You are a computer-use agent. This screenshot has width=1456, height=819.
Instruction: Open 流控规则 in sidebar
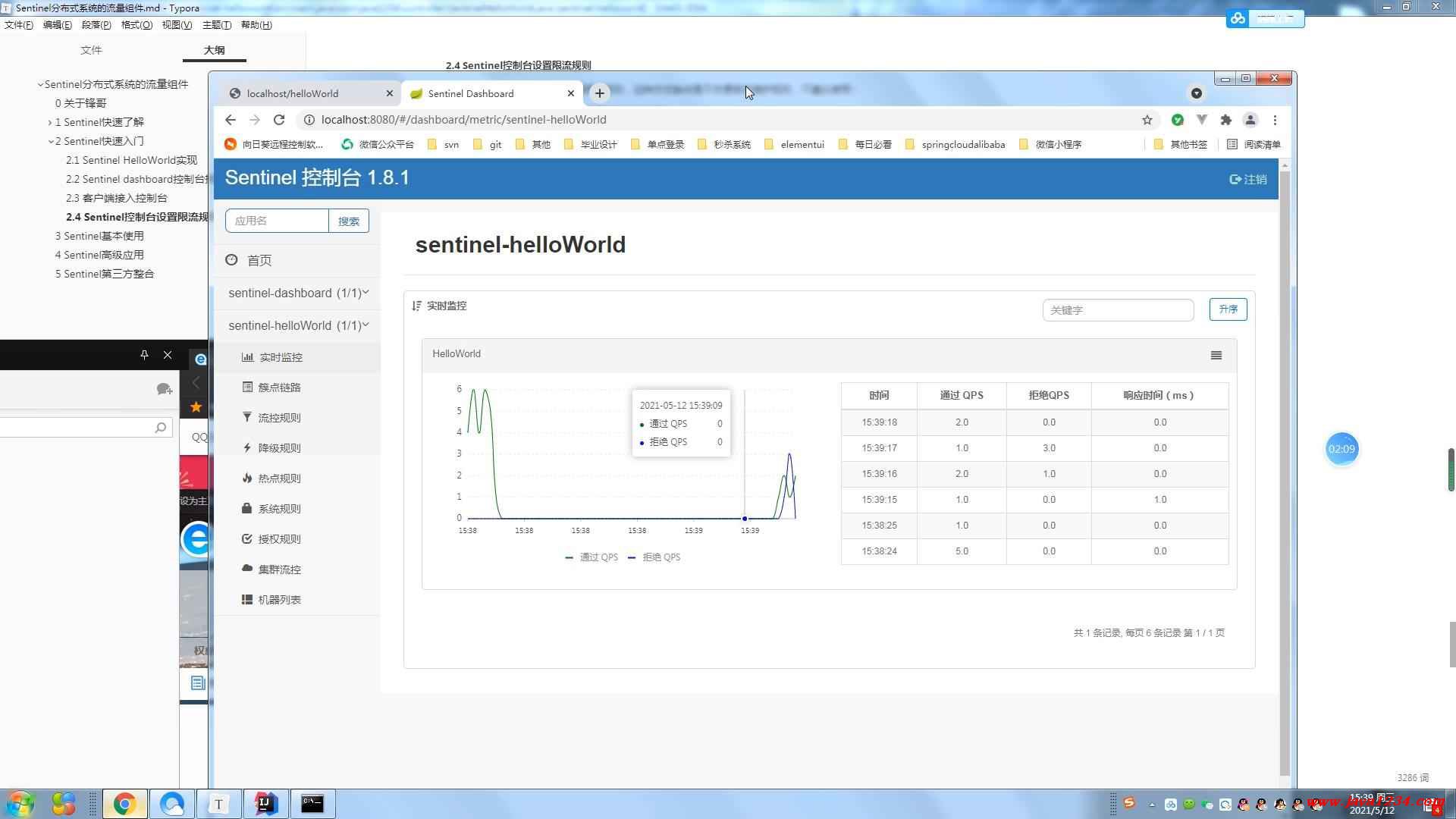click(297, 418)
